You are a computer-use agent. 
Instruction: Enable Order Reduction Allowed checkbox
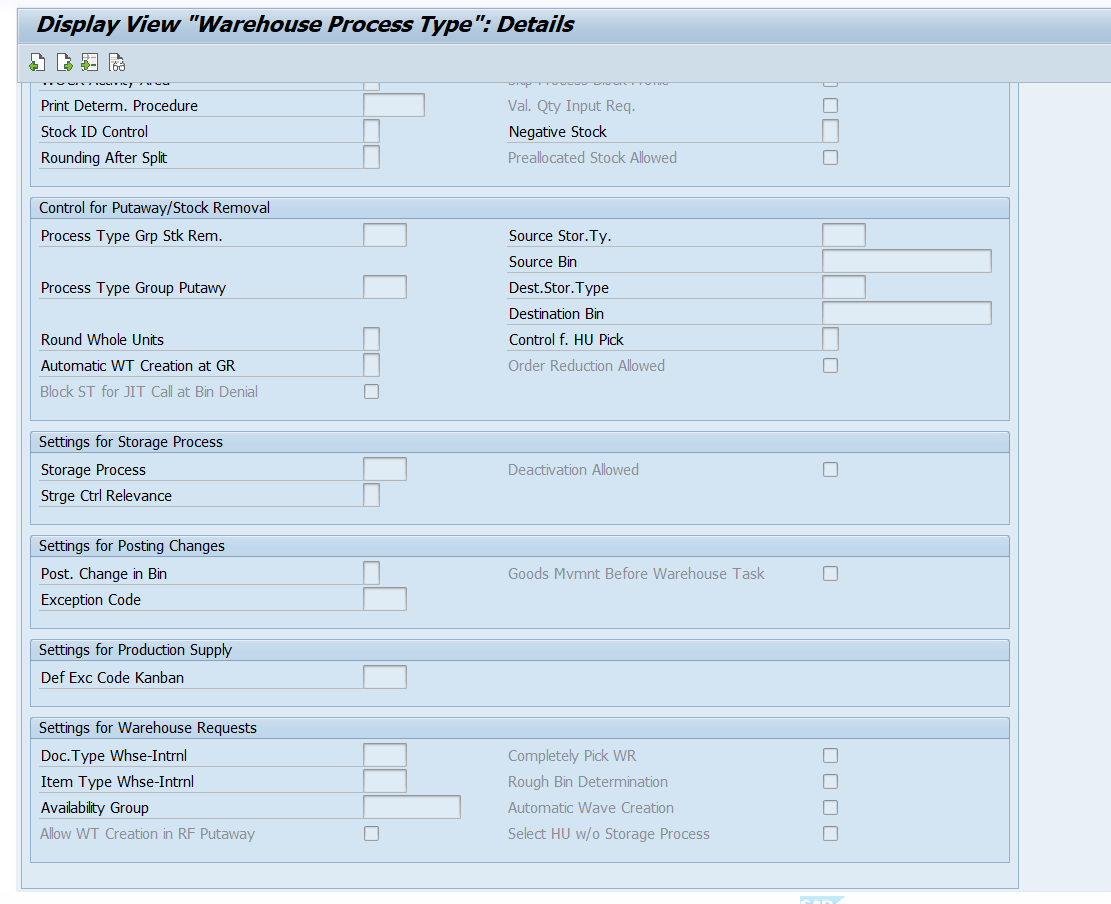(x=830, y=366)
